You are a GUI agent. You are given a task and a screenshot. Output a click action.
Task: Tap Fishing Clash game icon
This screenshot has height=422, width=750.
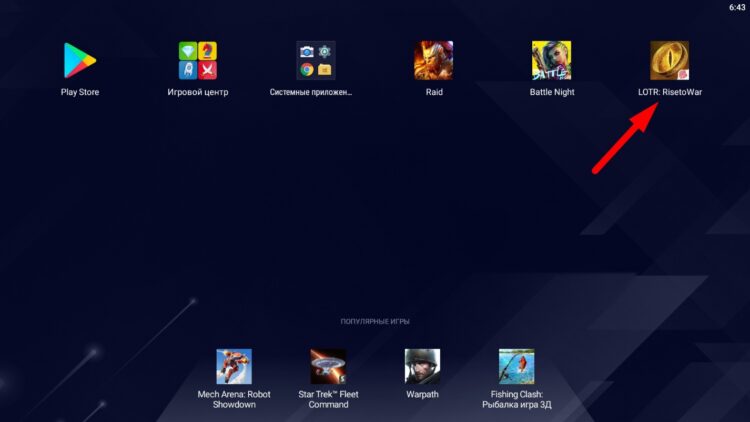516,366
